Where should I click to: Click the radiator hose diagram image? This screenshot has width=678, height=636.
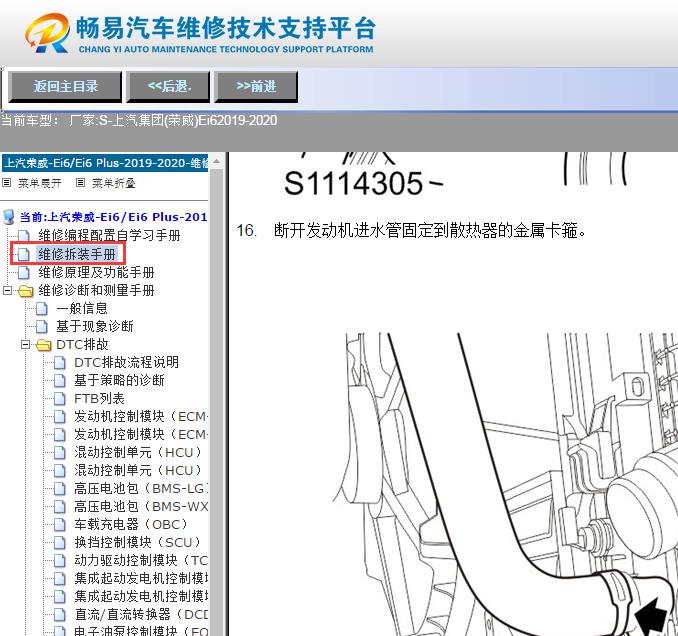[505, 484]
